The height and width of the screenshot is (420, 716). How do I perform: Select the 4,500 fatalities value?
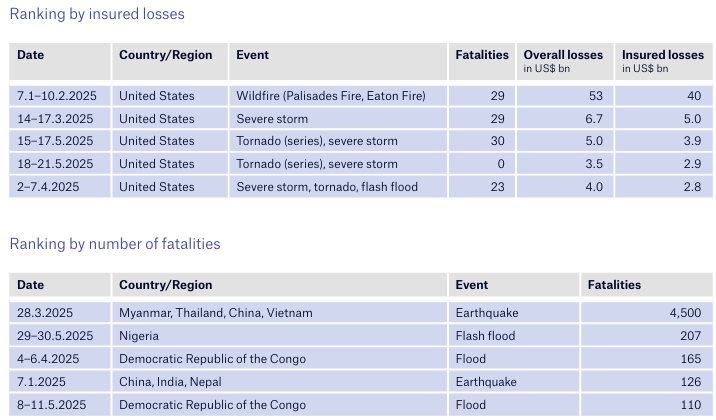point(647,313)
